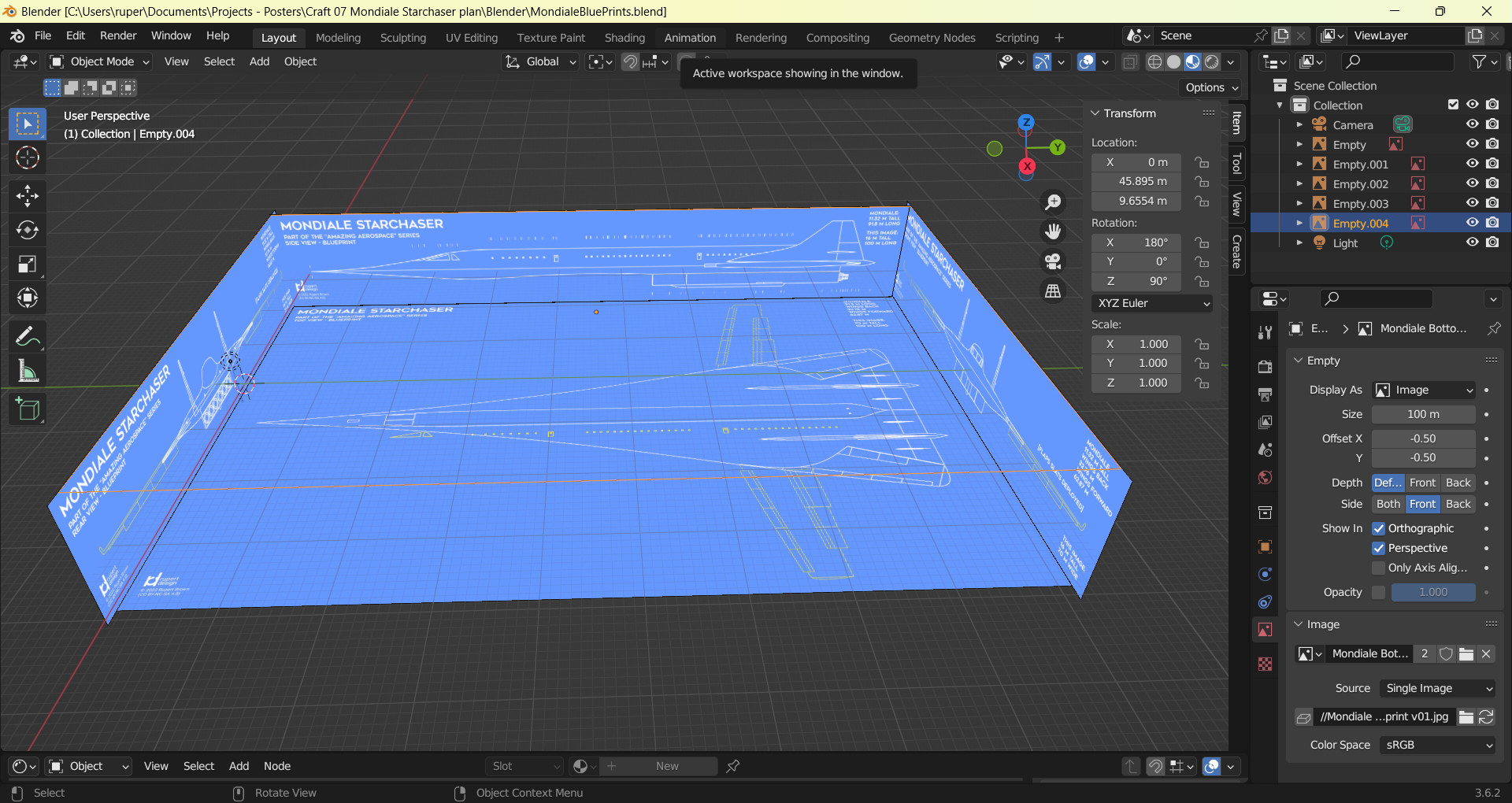Choose the Add Cube tool
This screenshot has height=803, width=1512.
[x=28, y=409]
